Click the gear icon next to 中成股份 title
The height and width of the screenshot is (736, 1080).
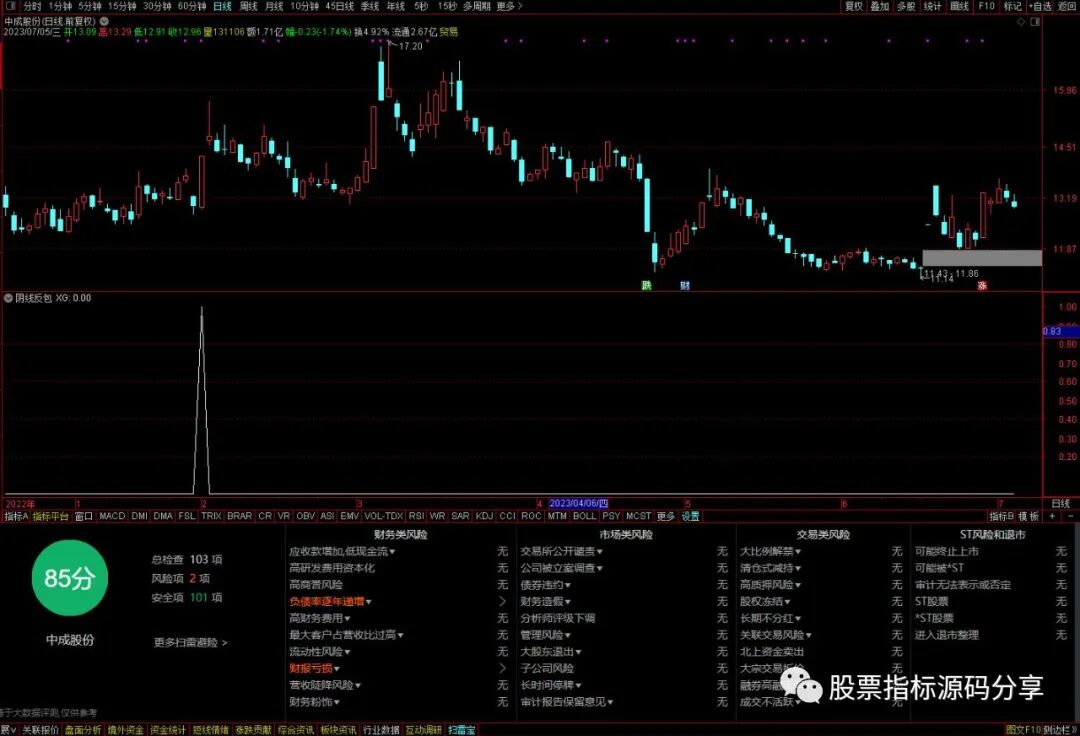coord(104,21)
